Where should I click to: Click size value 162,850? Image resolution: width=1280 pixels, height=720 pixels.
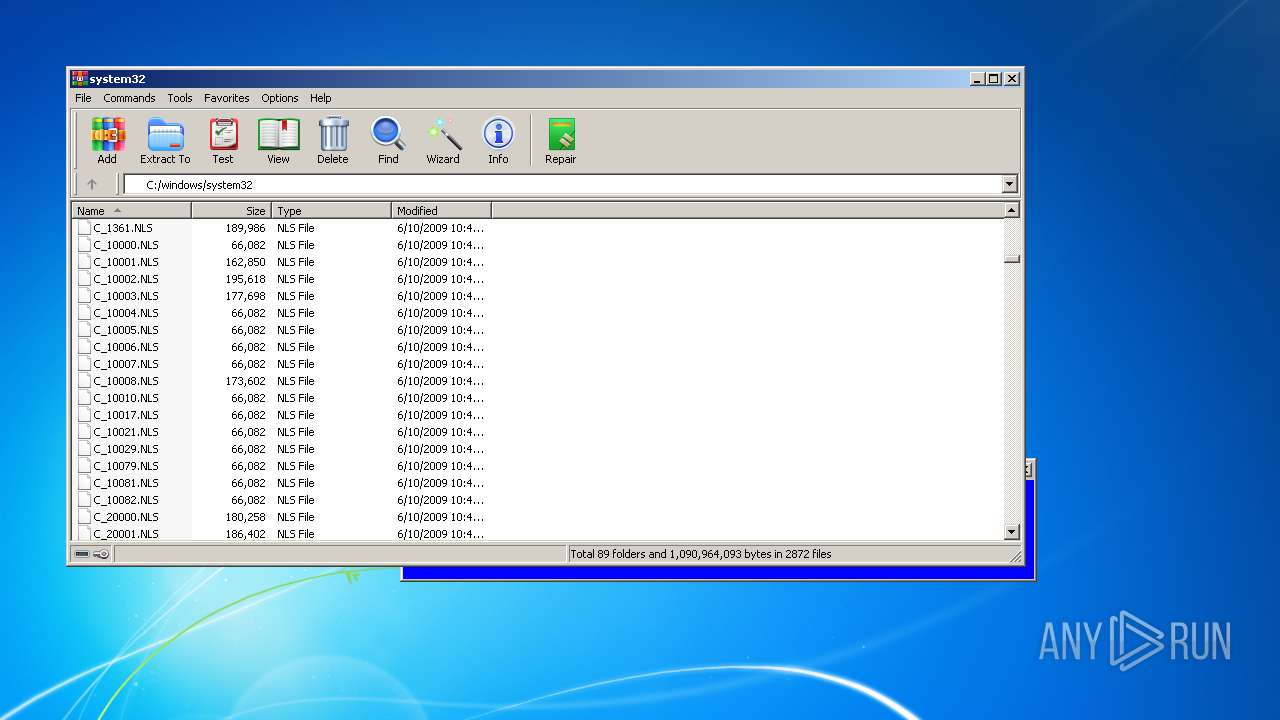coord(245,262)
